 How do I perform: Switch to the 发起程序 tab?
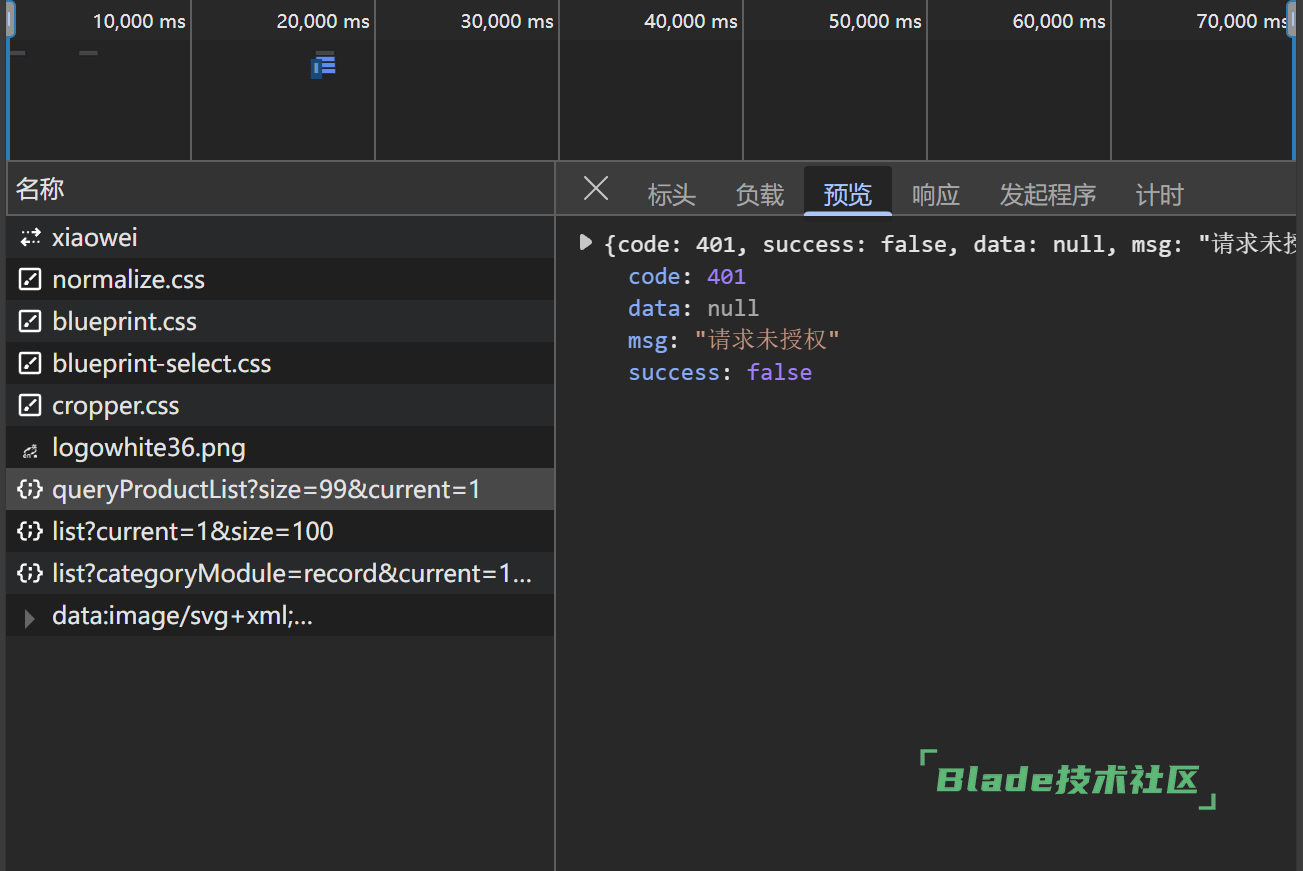1048,194
